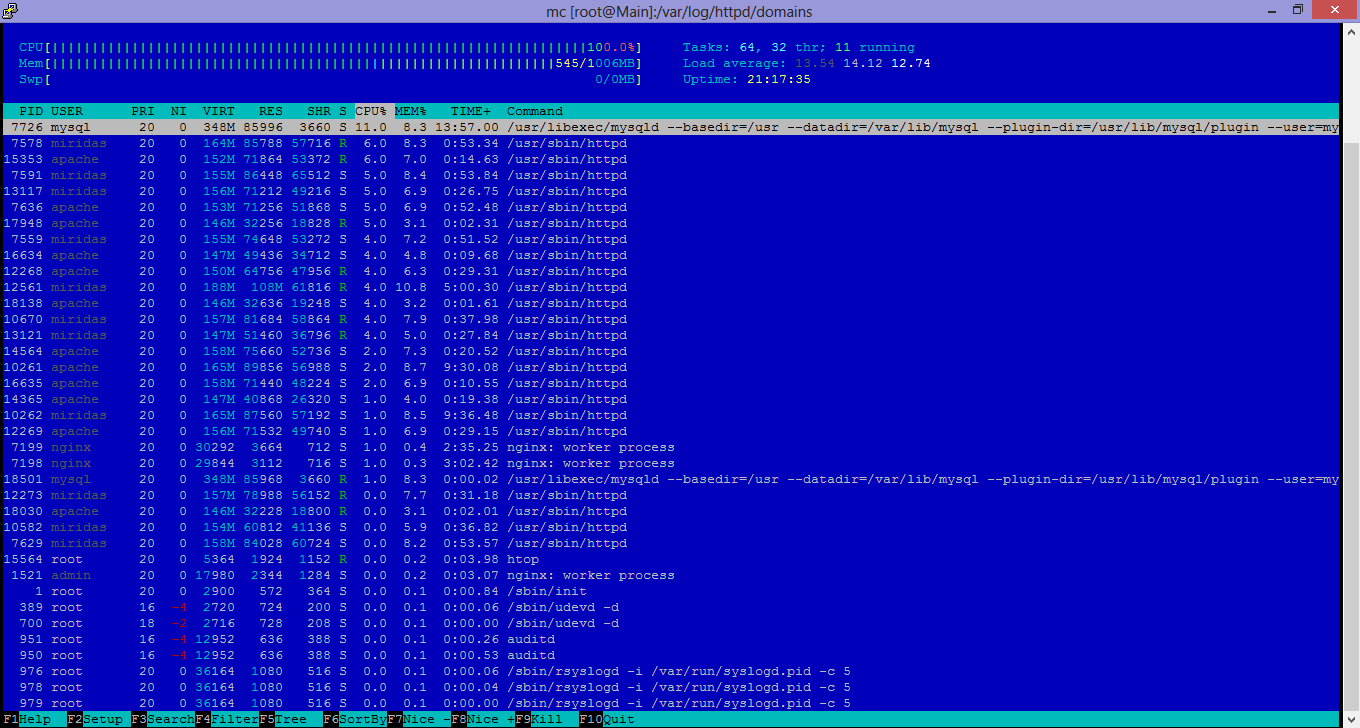
Task: Click the CPU usage meter bar
Action: click(x=330, y=47)
